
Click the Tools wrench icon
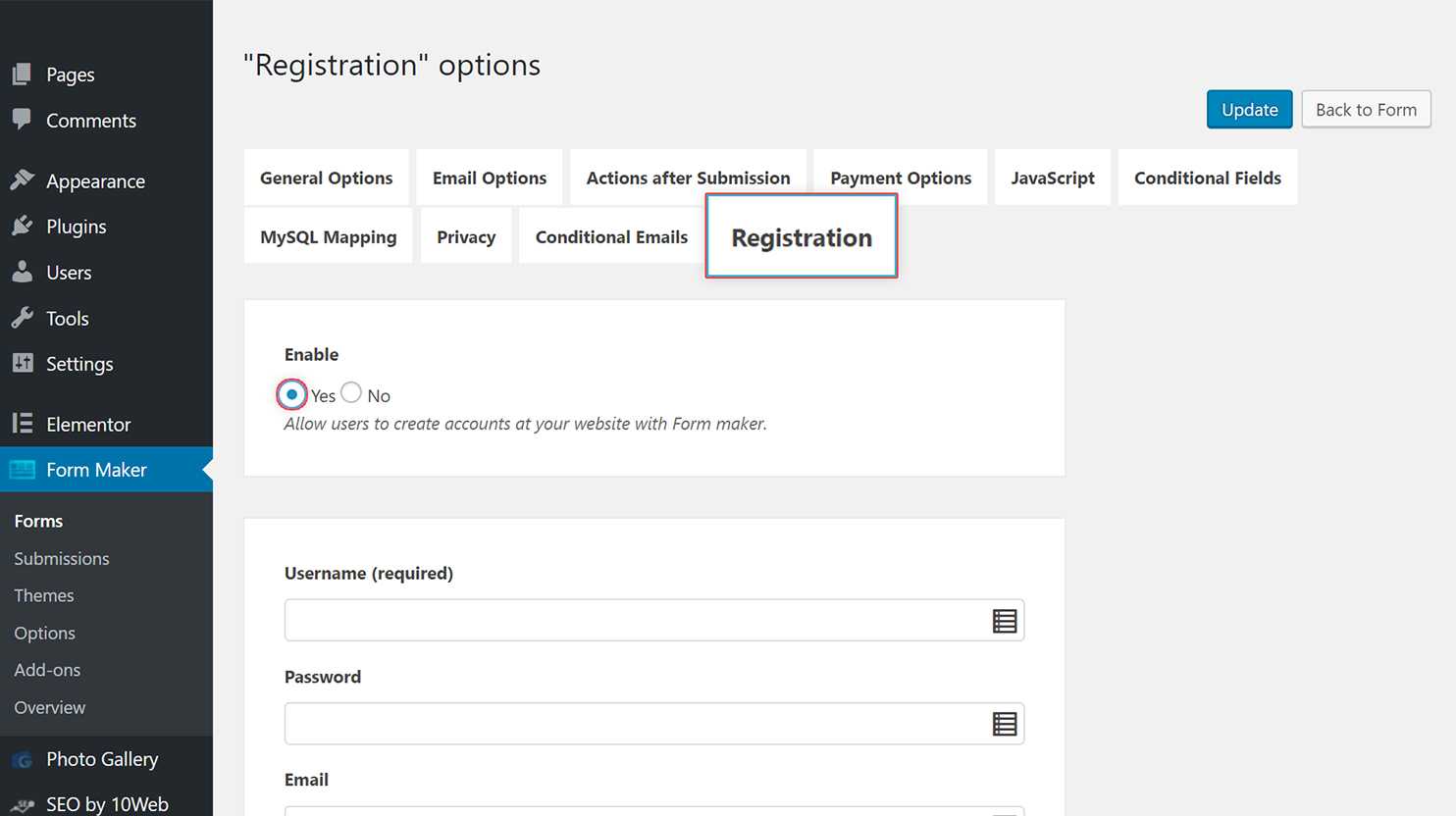pos(22,318)
